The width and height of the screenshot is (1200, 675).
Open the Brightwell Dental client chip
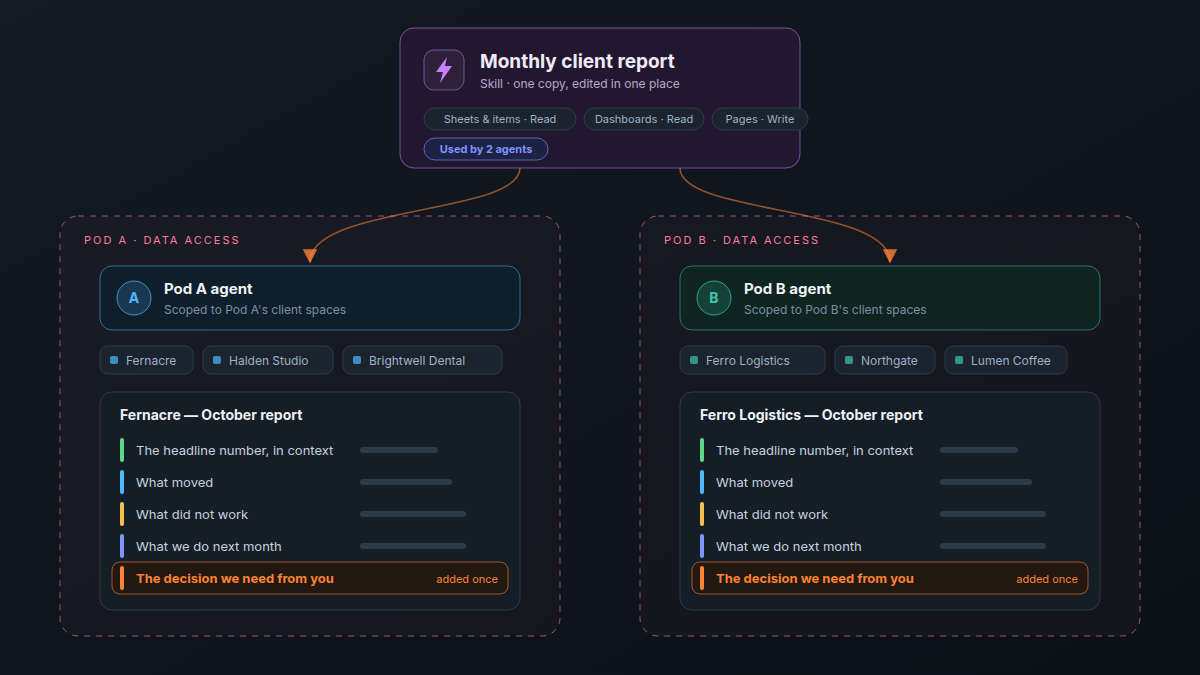coord(422,360)
